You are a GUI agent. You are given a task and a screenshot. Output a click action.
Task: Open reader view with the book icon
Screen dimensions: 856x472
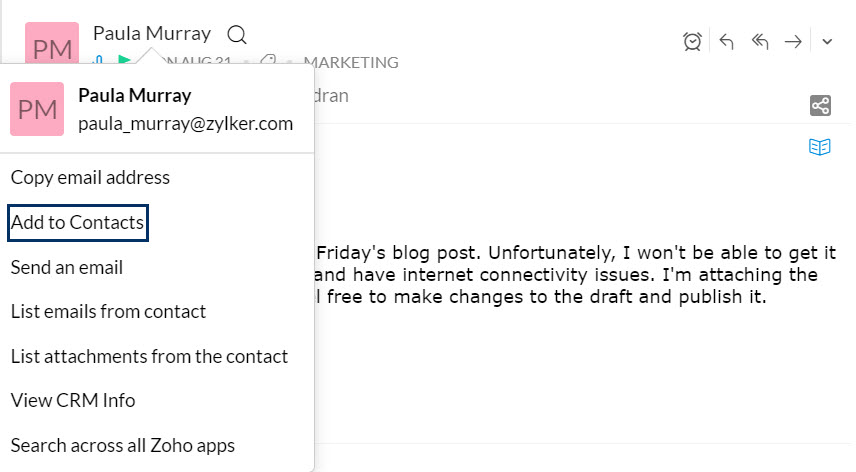point(820,147)
